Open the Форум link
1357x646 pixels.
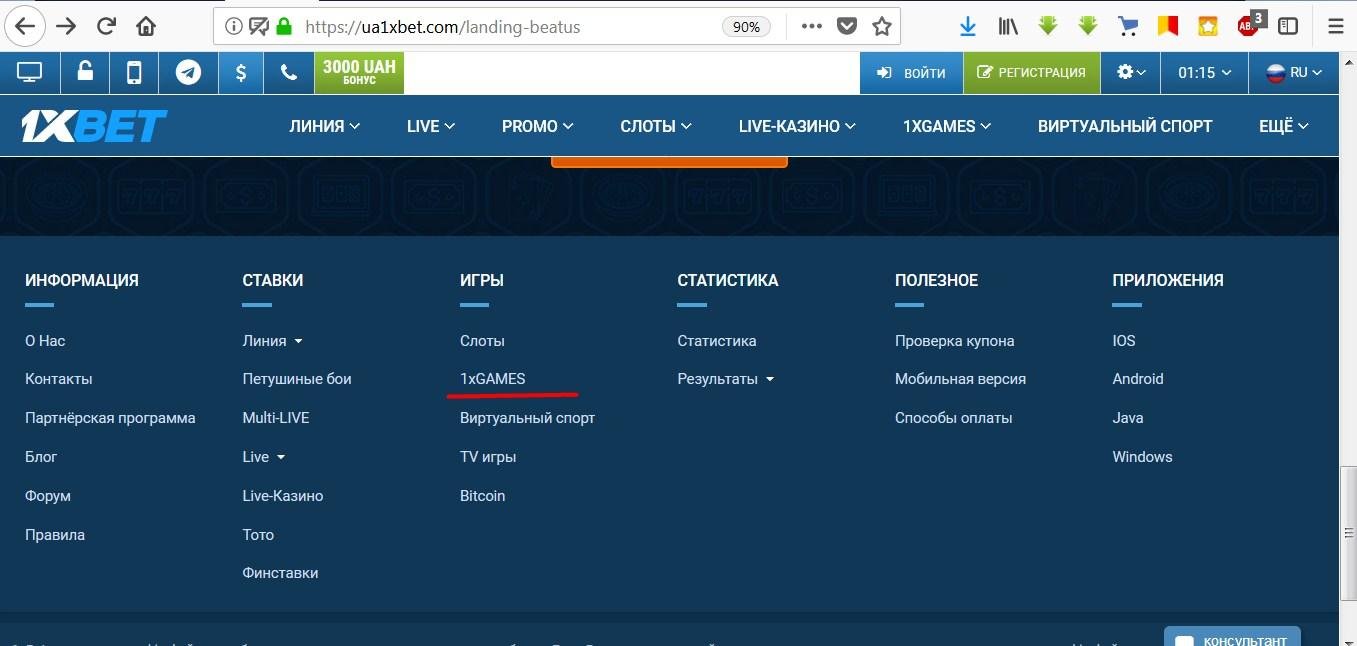[x=48, y=496]
